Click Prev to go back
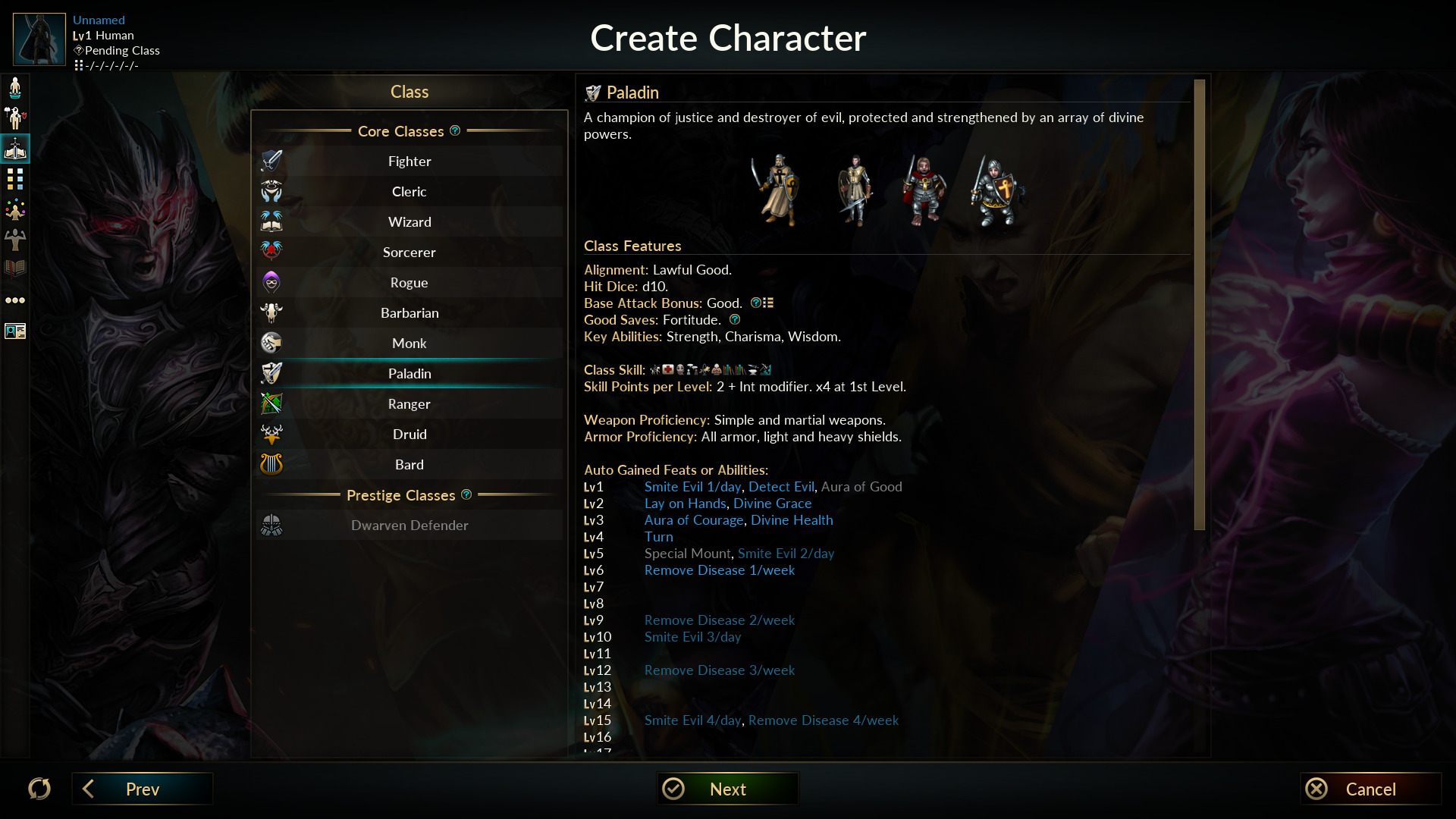This screenshot has height=819, width=1456. pos(141,789)
